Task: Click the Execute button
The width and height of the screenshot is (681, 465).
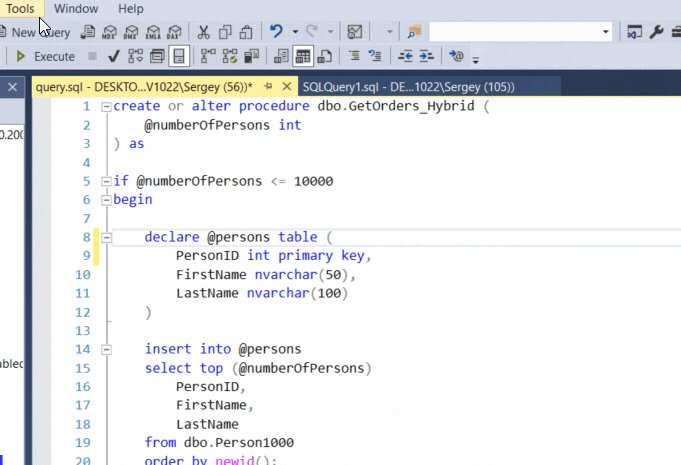Action: point(45,56)
